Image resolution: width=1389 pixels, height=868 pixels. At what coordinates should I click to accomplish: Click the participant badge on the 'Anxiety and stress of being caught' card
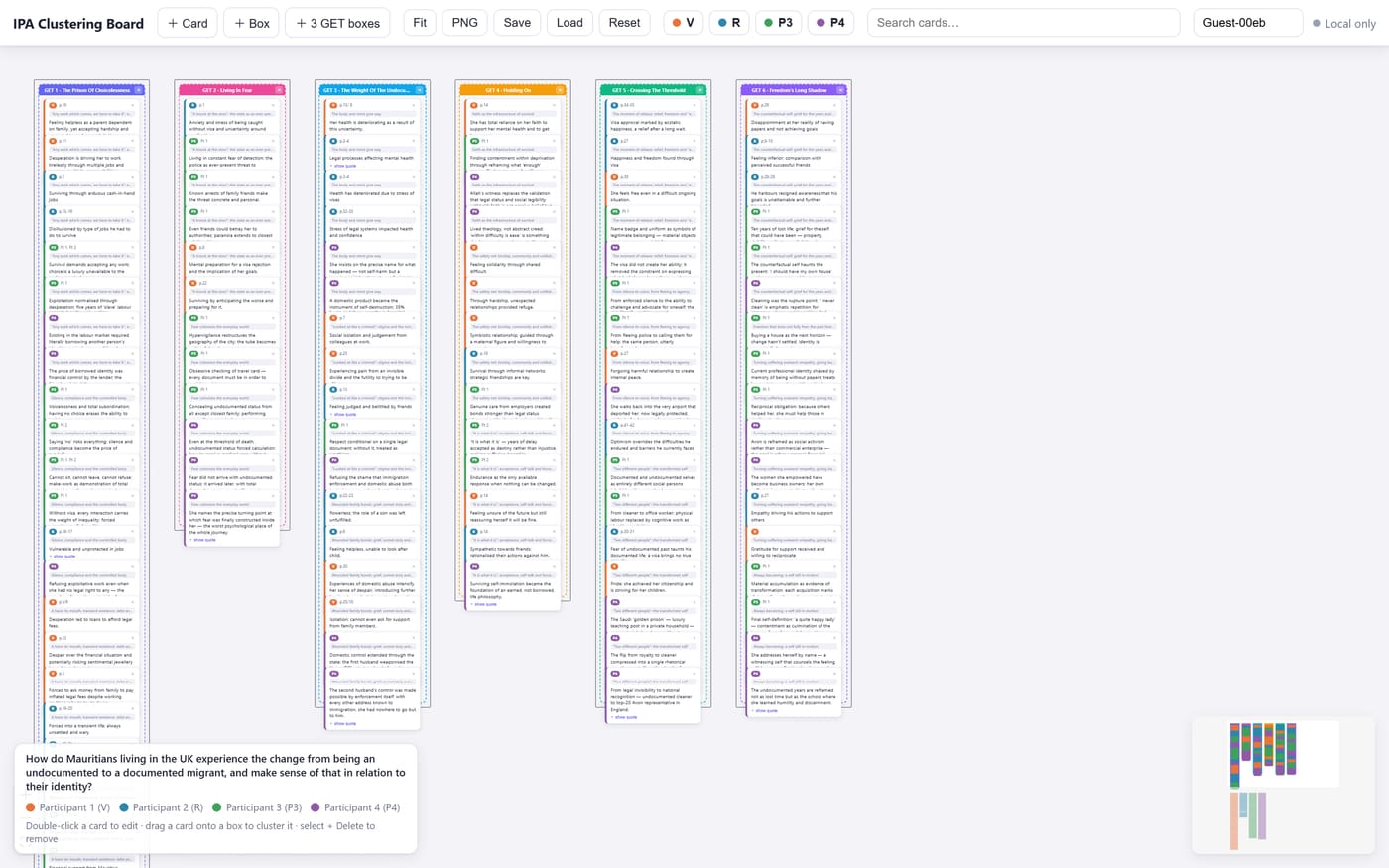[193, 105]
